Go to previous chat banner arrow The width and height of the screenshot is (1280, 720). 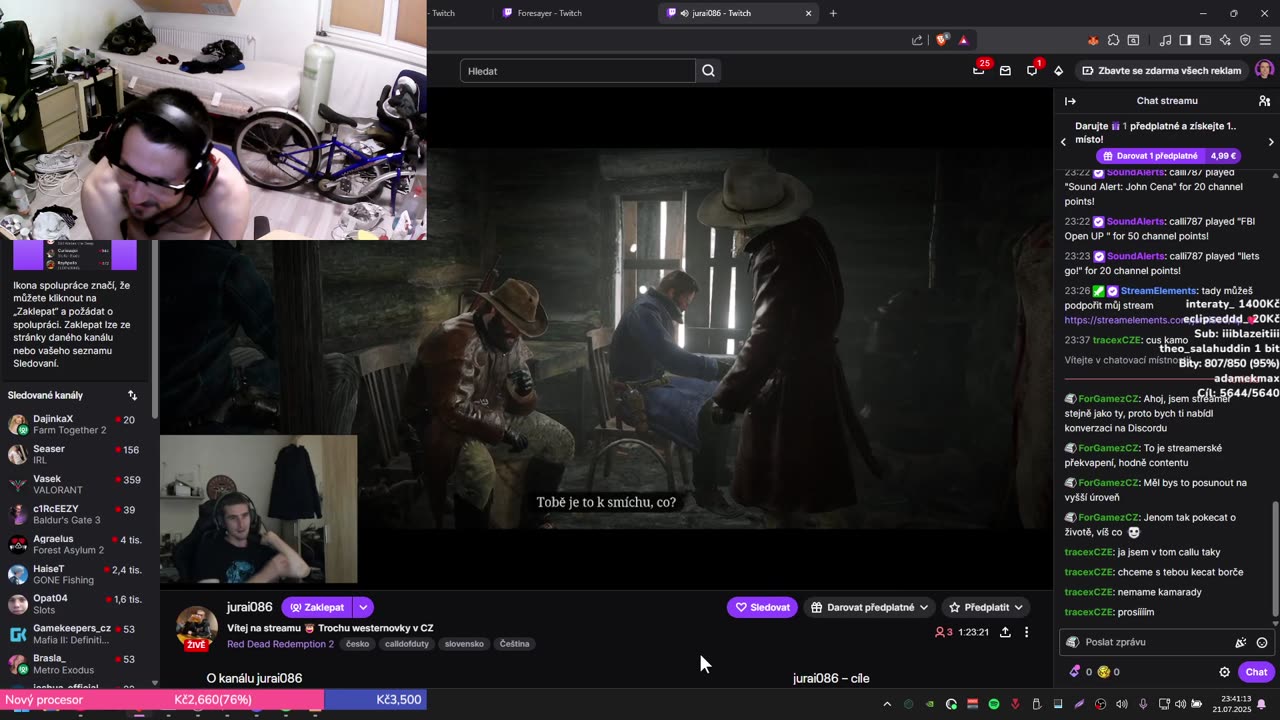pos(1063,142)
